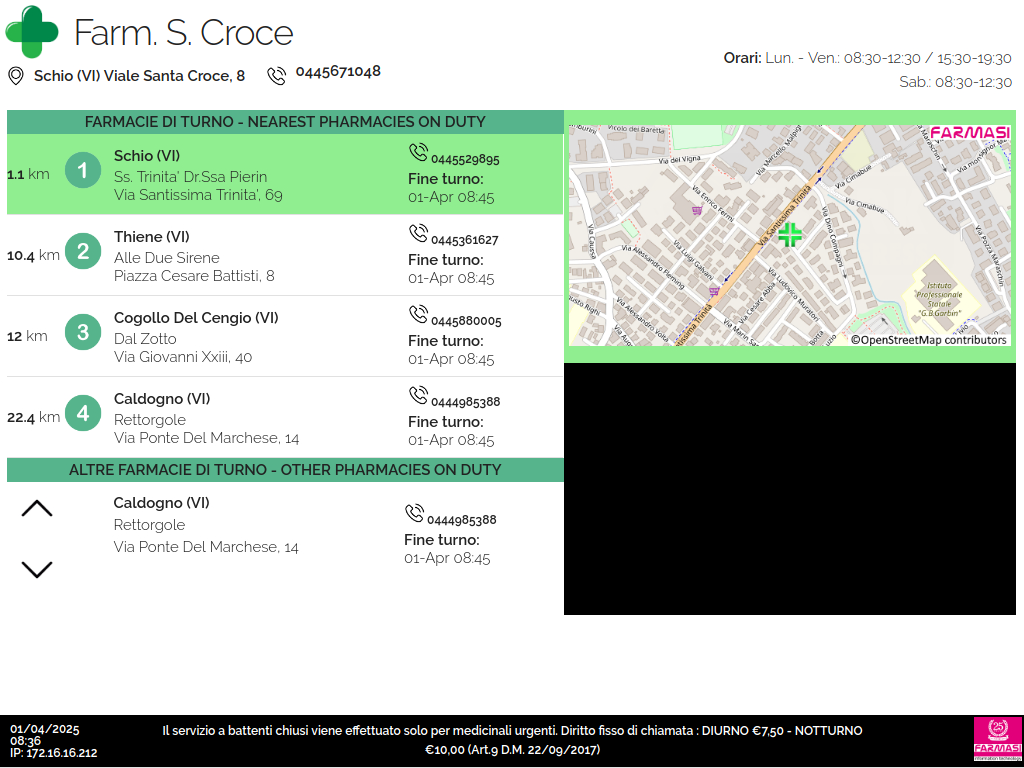Click the green cross pharmacy logo
The height and width of the screenshot is (768, 1024).
(32, 32)
